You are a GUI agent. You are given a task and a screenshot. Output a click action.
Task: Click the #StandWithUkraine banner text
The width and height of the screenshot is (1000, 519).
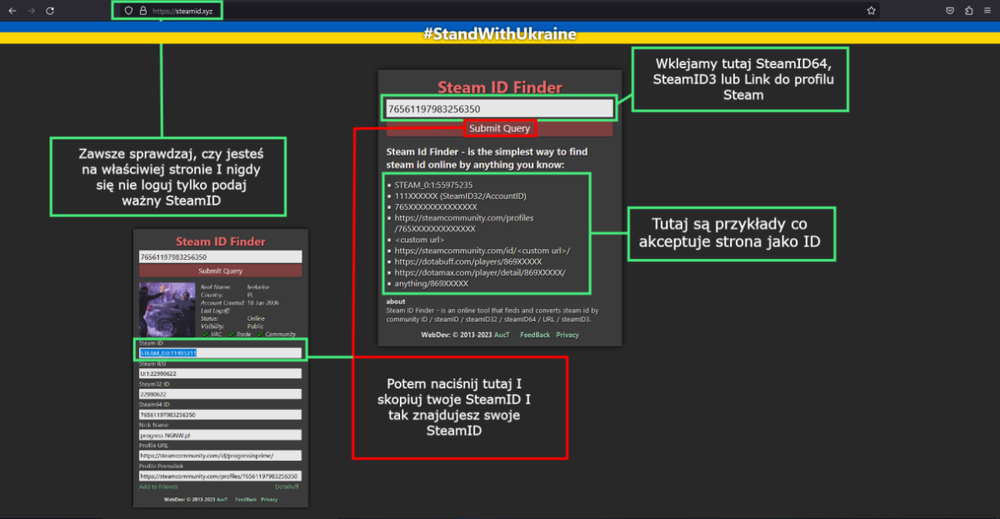500,34
